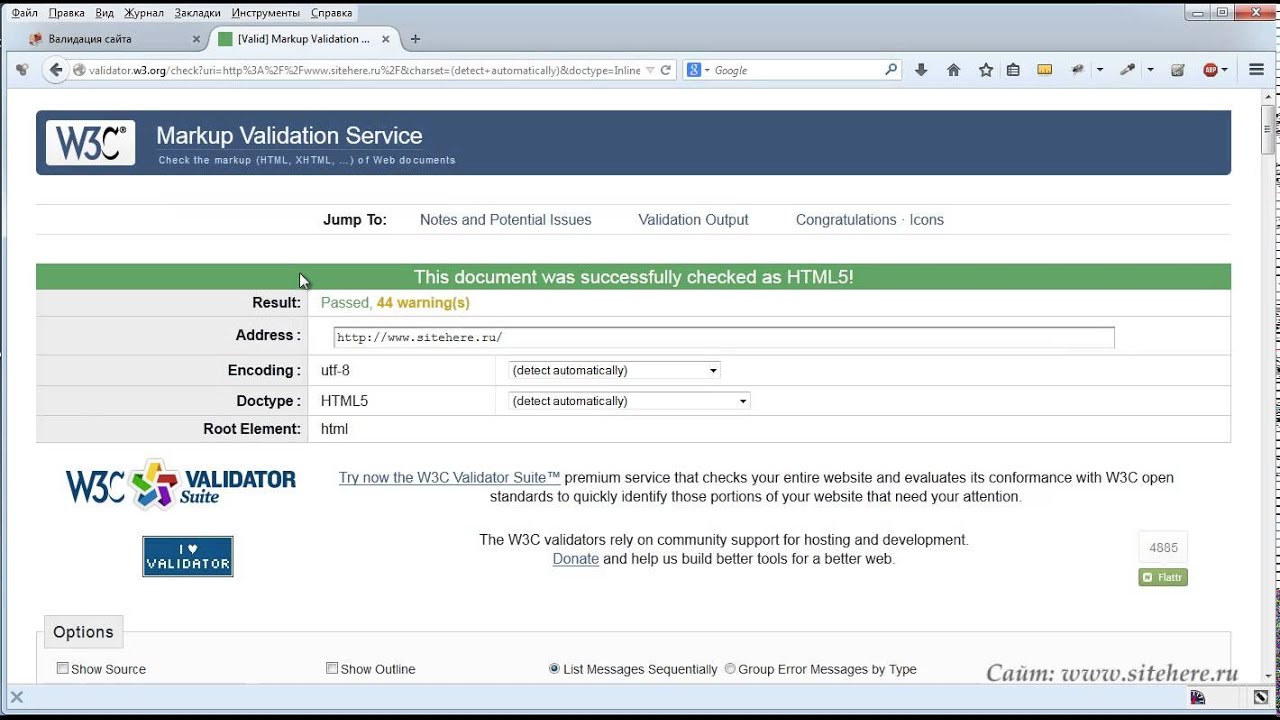
Task: Expand the eyedropper dropdown arrow
Action: coord(1150,70)
